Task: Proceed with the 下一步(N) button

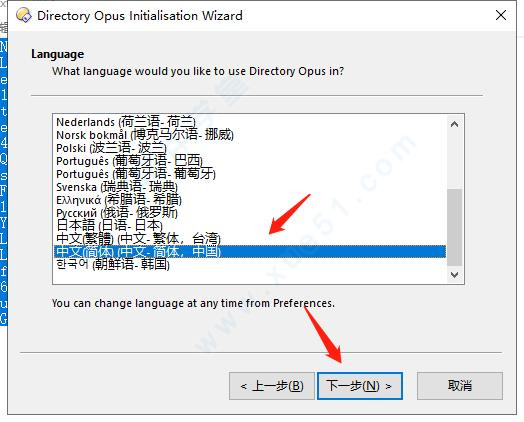Action: pos(360,386)
